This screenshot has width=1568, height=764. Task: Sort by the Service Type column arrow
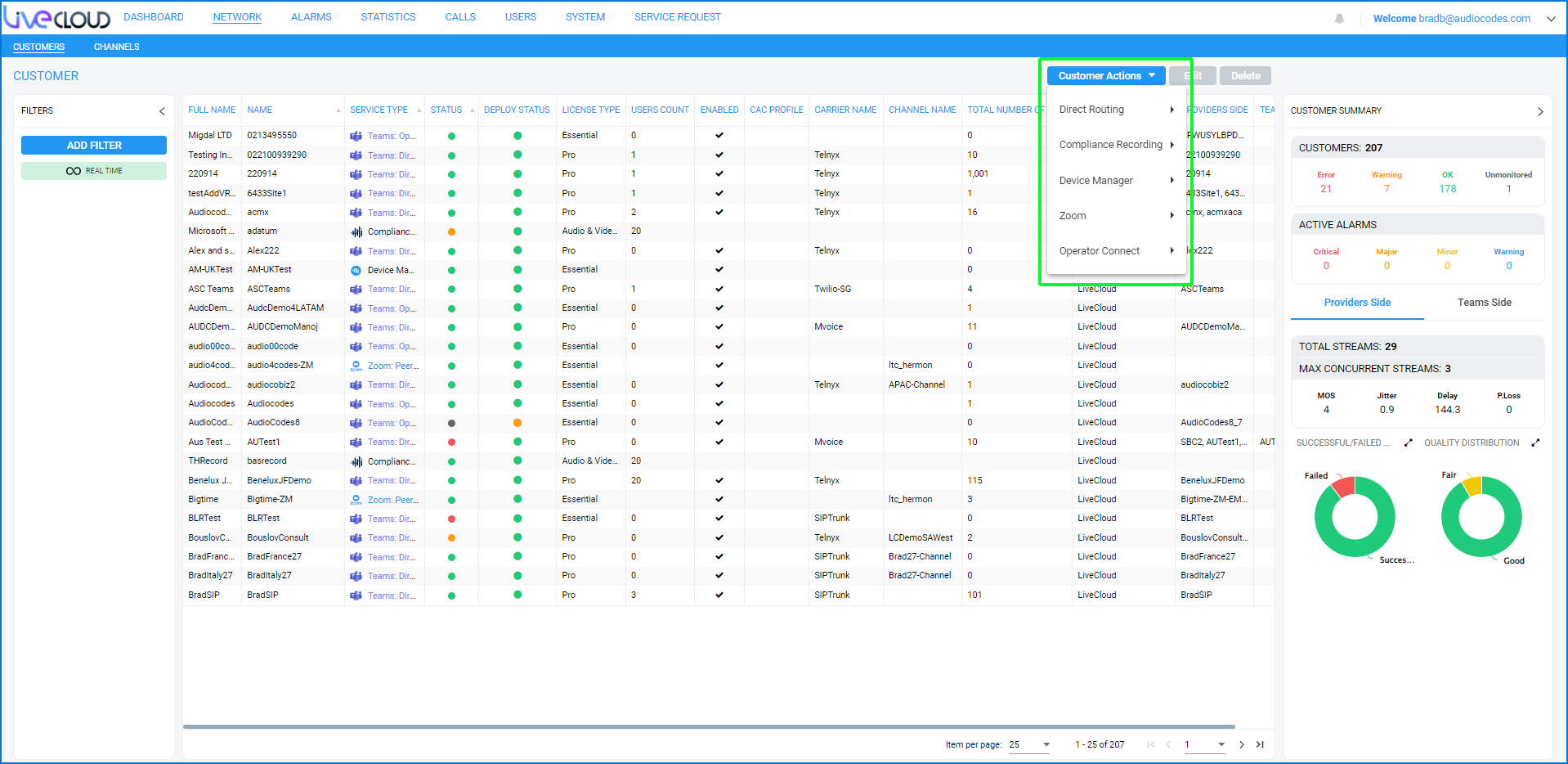click(419, 111)
